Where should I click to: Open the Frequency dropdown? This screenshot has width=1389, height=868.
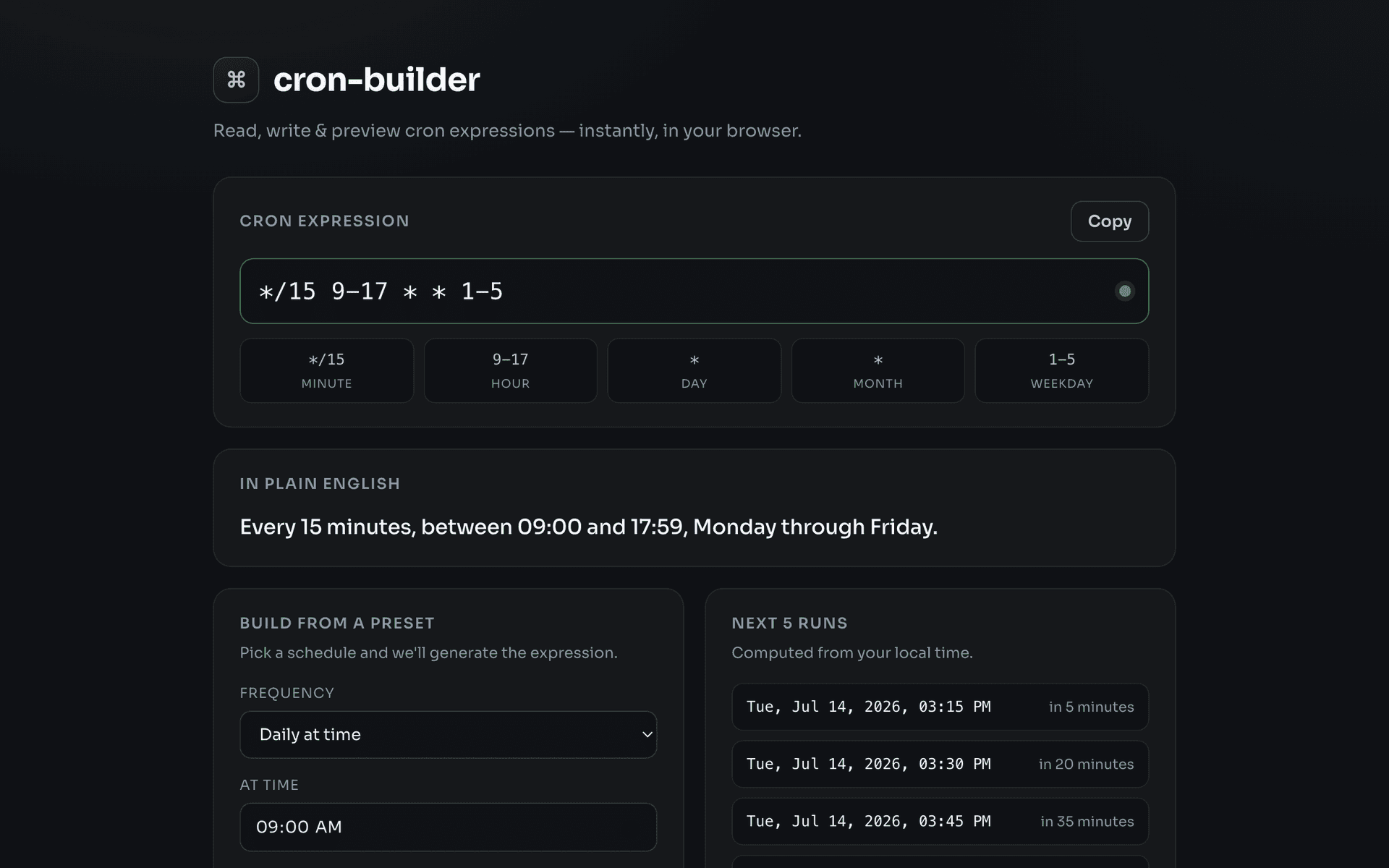449,735
